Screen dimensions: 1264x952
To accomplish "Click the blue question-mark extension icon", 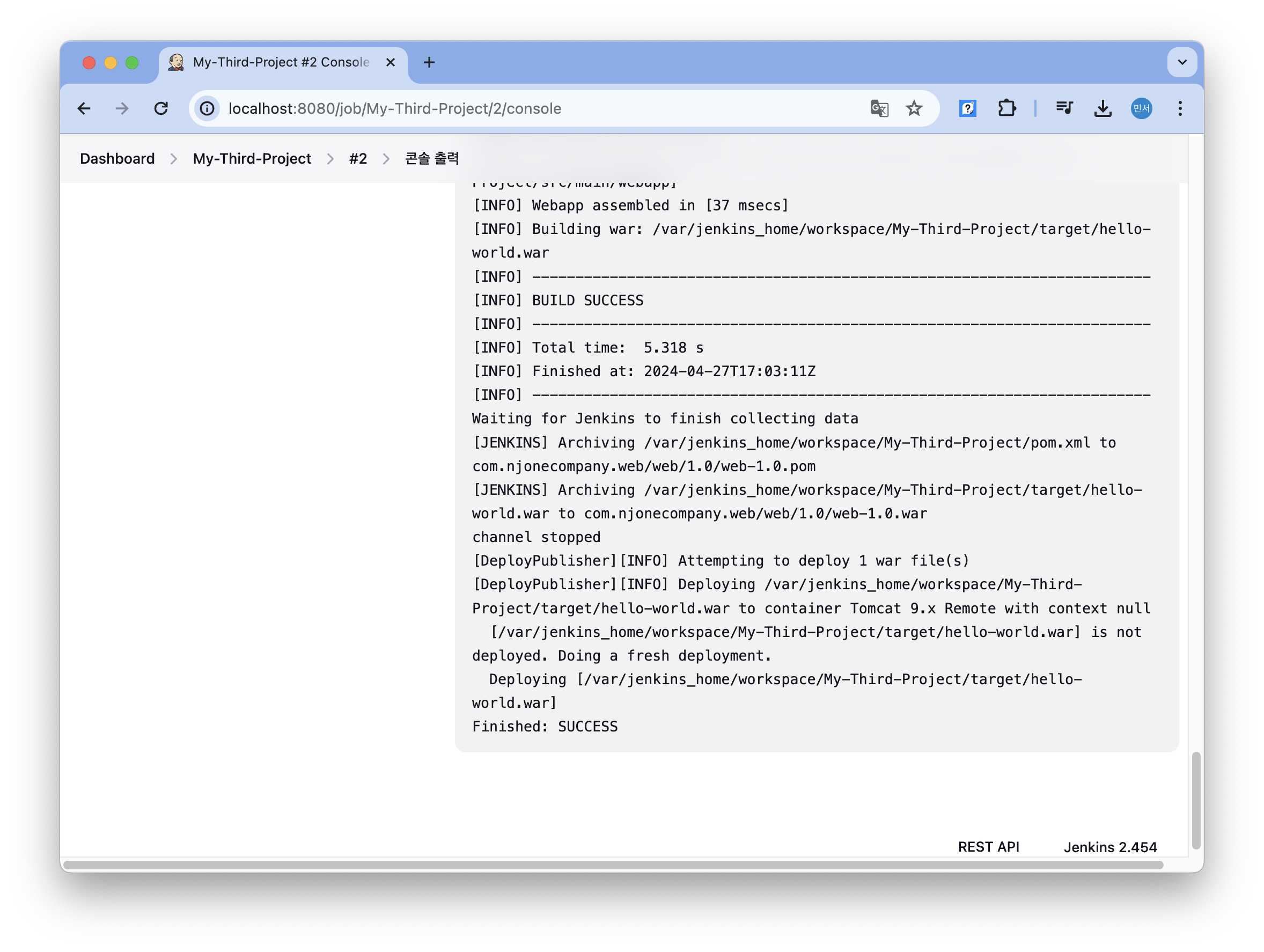I will pyautogui.click(x=967, y=108).
